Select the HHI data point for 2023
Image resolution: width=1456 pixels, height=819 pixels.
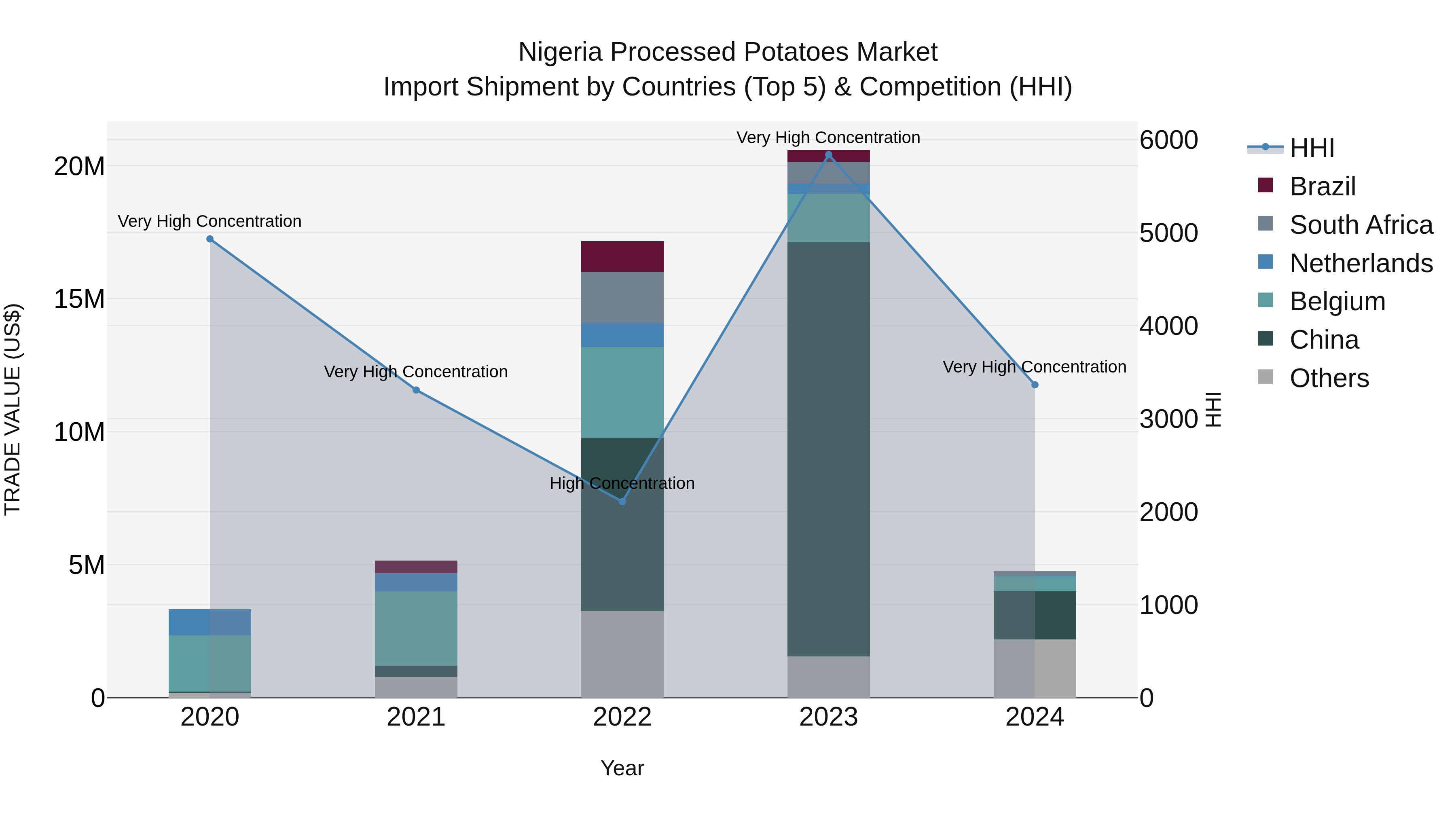click(829, 155)
